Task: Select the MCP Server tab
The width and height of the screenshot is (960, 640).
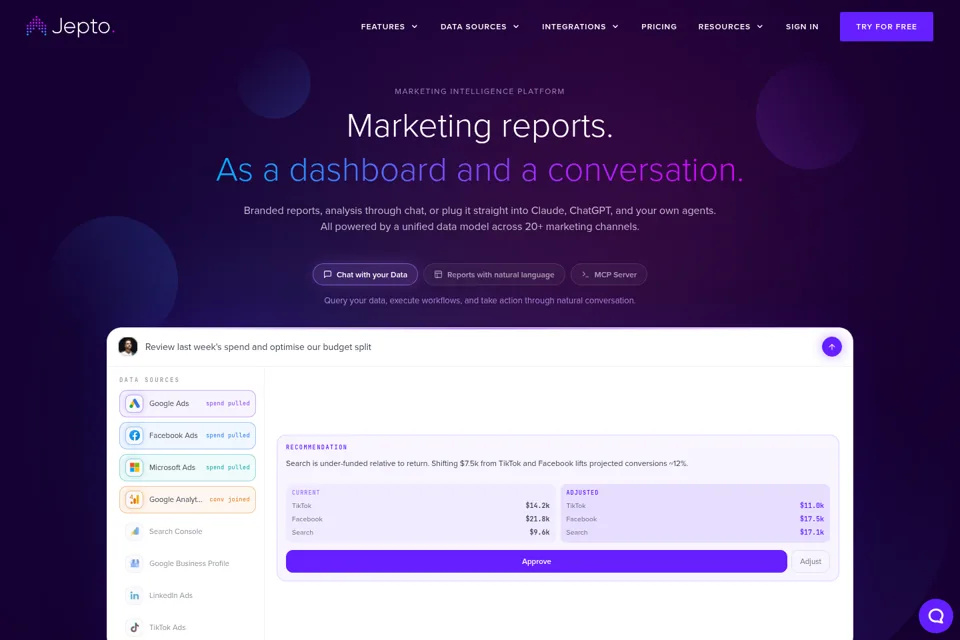Action: coord(609,274)
